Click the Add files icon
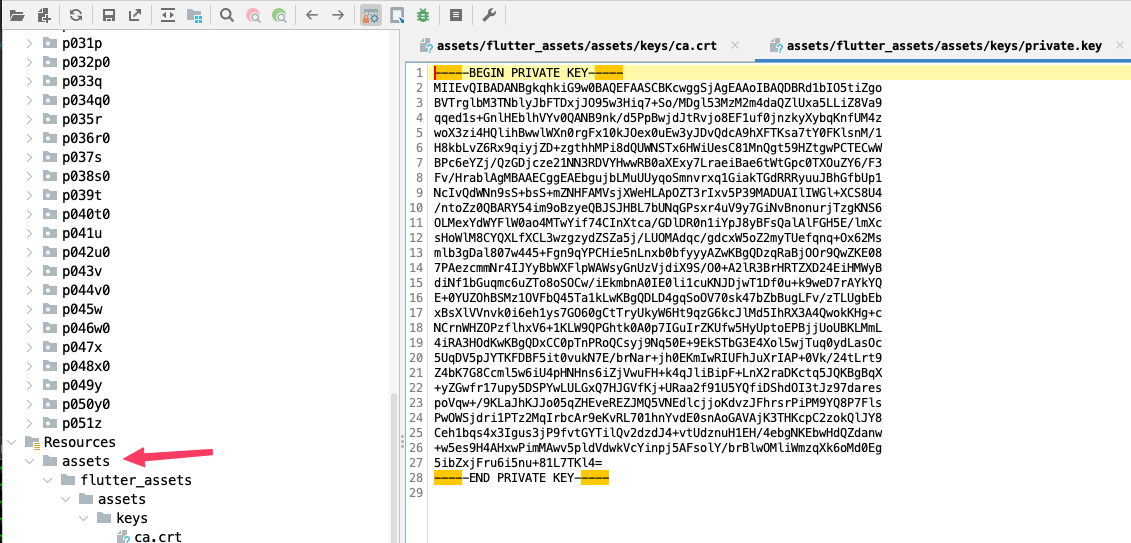 43,15
